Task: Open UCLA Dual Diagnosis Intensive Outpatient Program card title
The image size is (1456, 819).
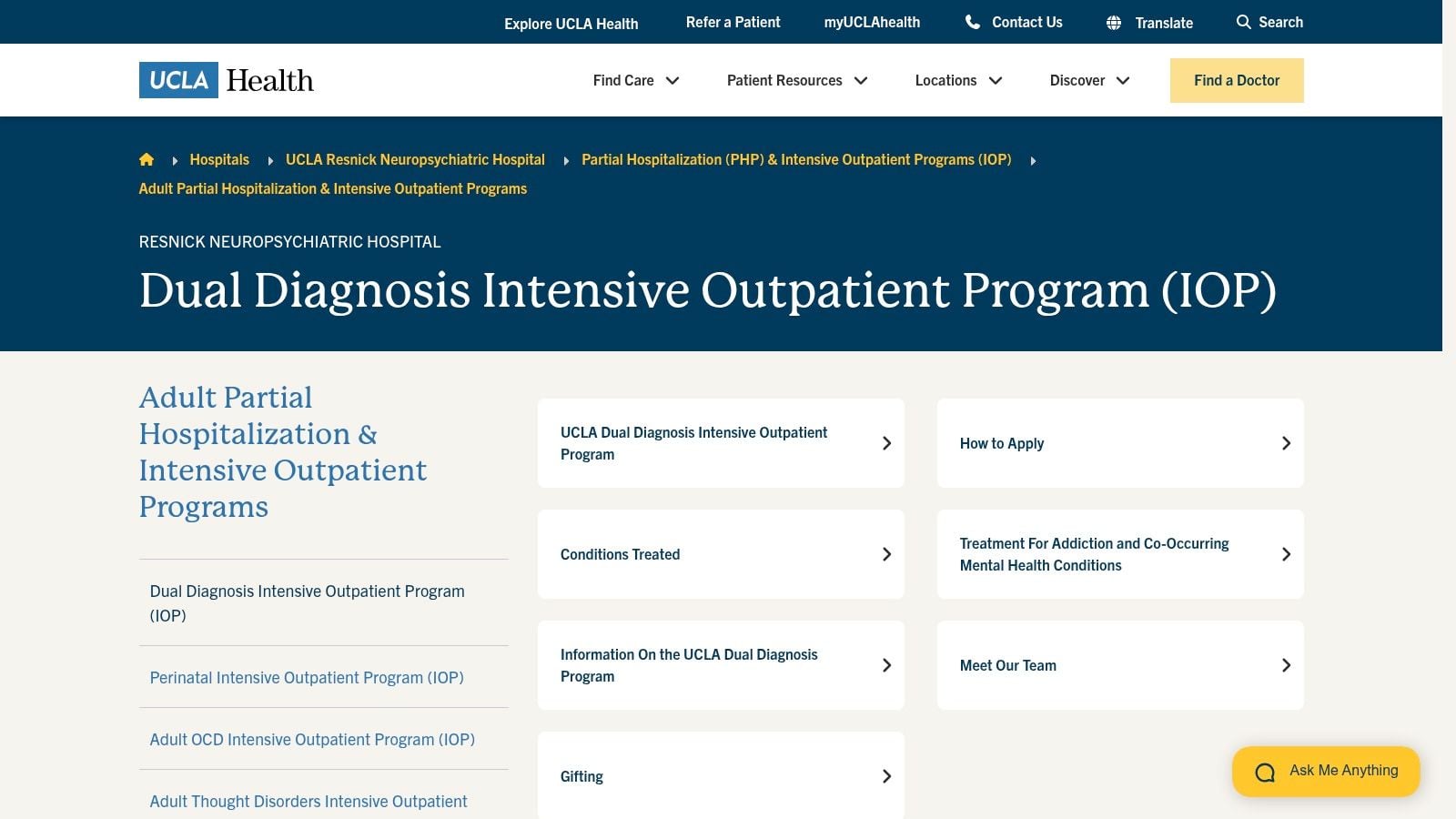Action: coord(693,443)
